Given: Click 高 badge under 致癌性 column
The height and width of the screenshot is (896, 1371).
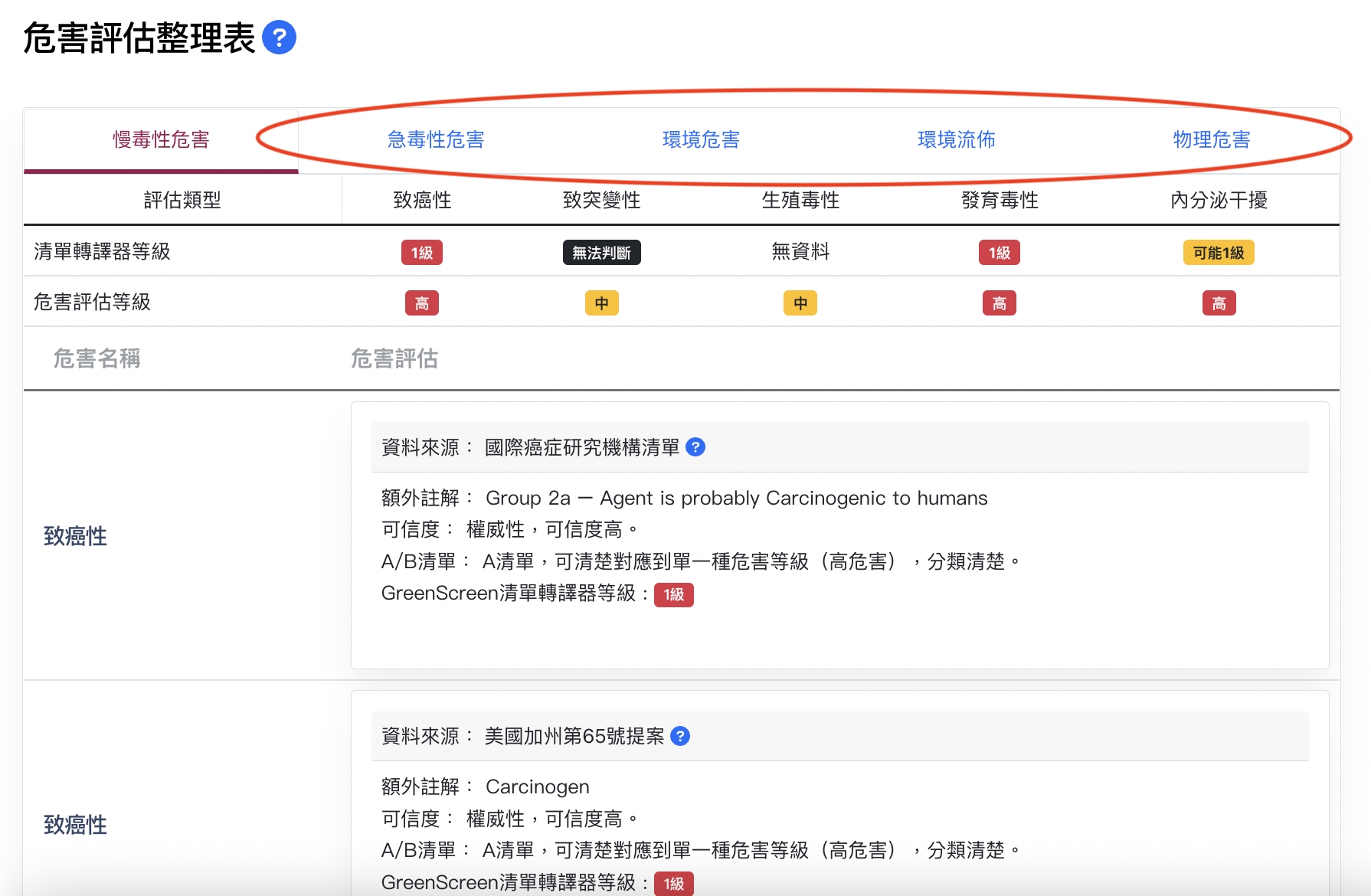Looking at the screenshot, I should click(x=422, y=303).
